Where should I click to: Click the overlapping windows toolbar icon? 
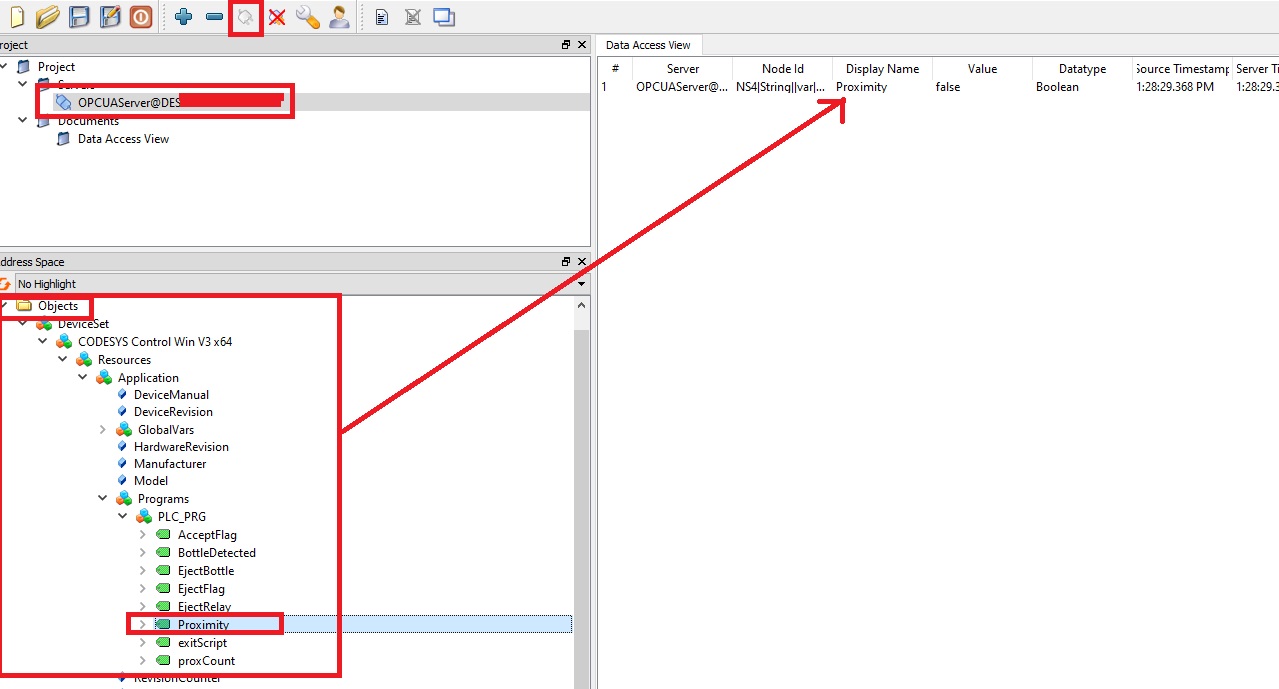click(444, 17)
